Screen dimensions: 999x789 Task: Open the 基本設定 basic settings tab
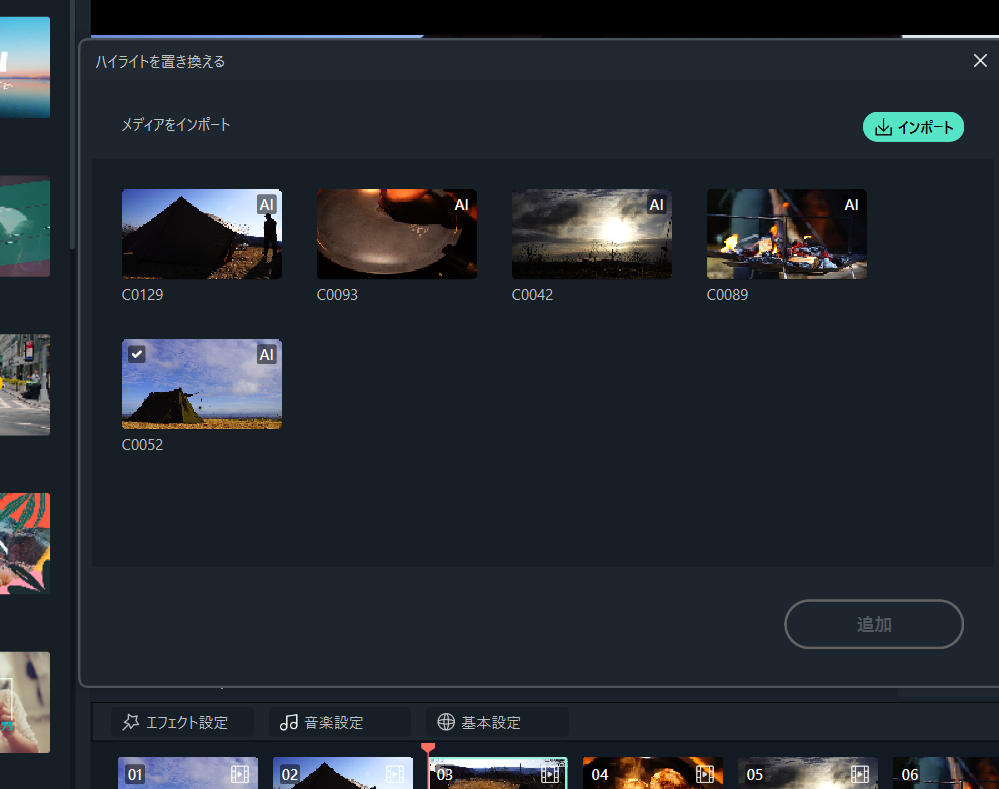497,722
